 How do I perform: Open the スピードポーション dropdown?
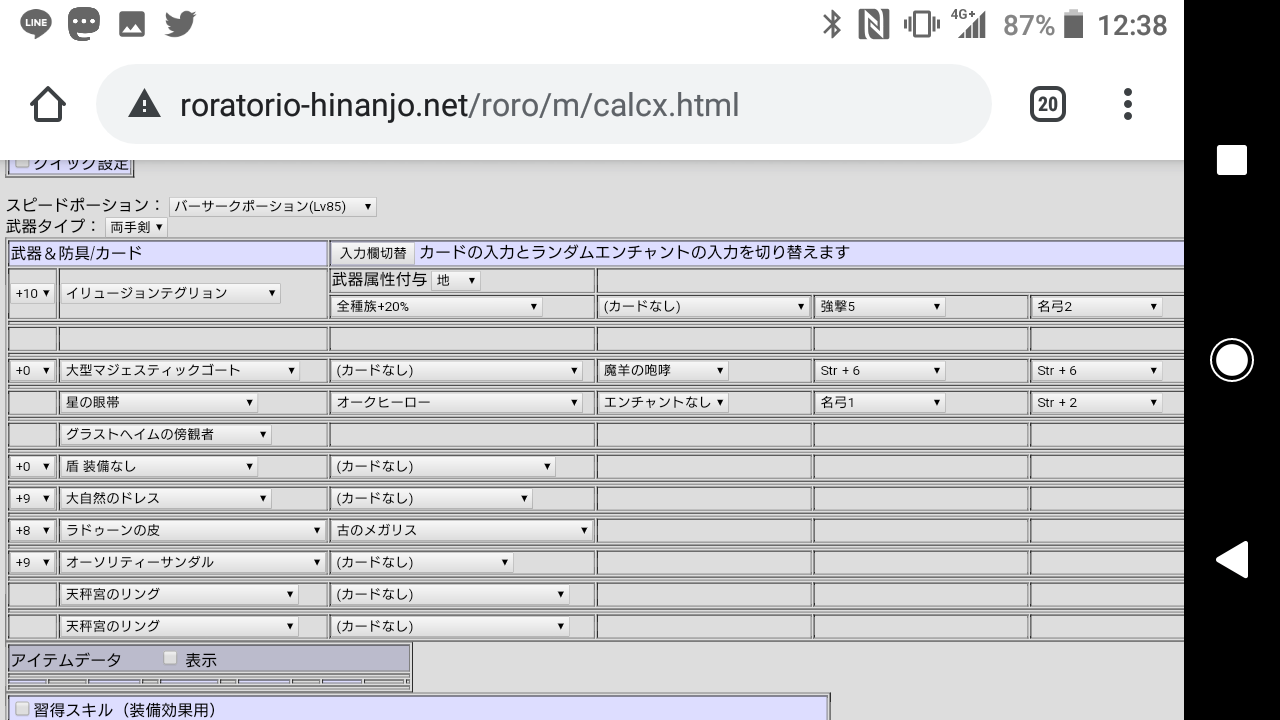pos(273,206)
